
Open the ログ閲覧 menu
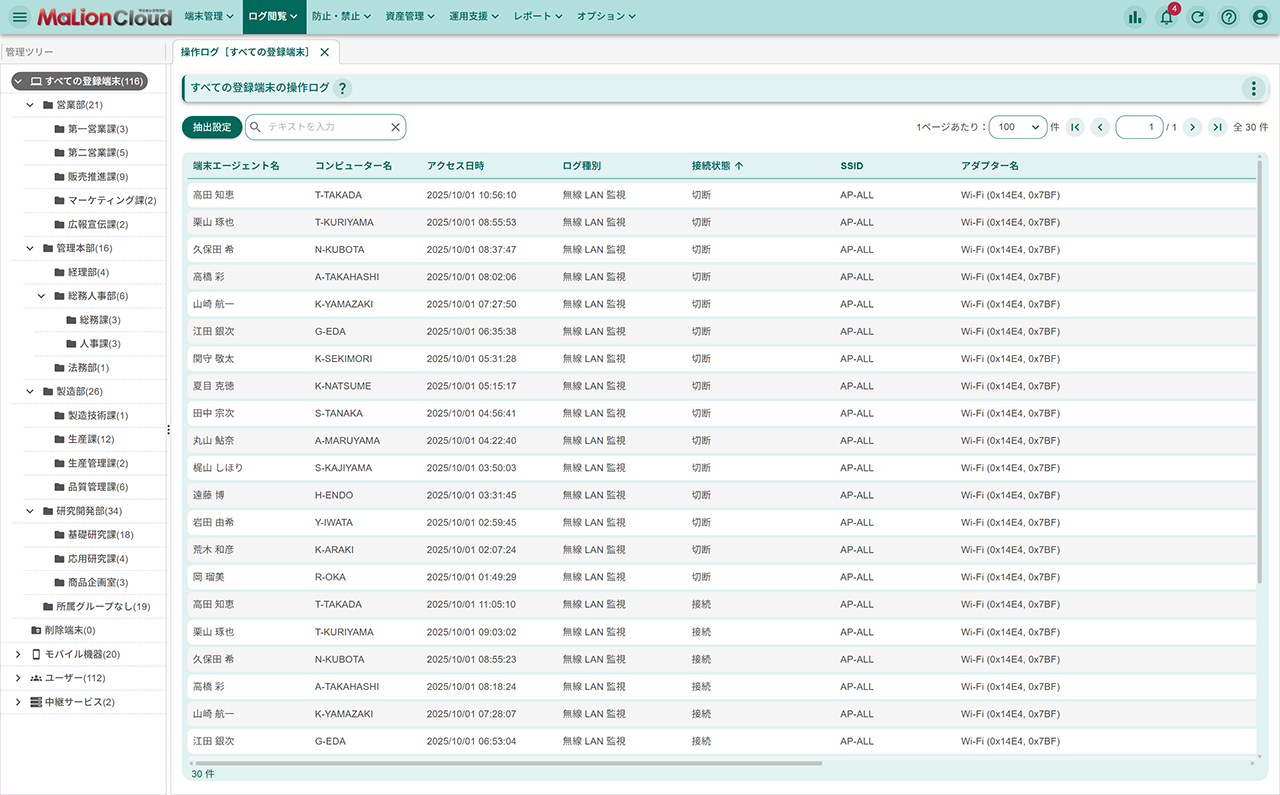pos(272,17)
